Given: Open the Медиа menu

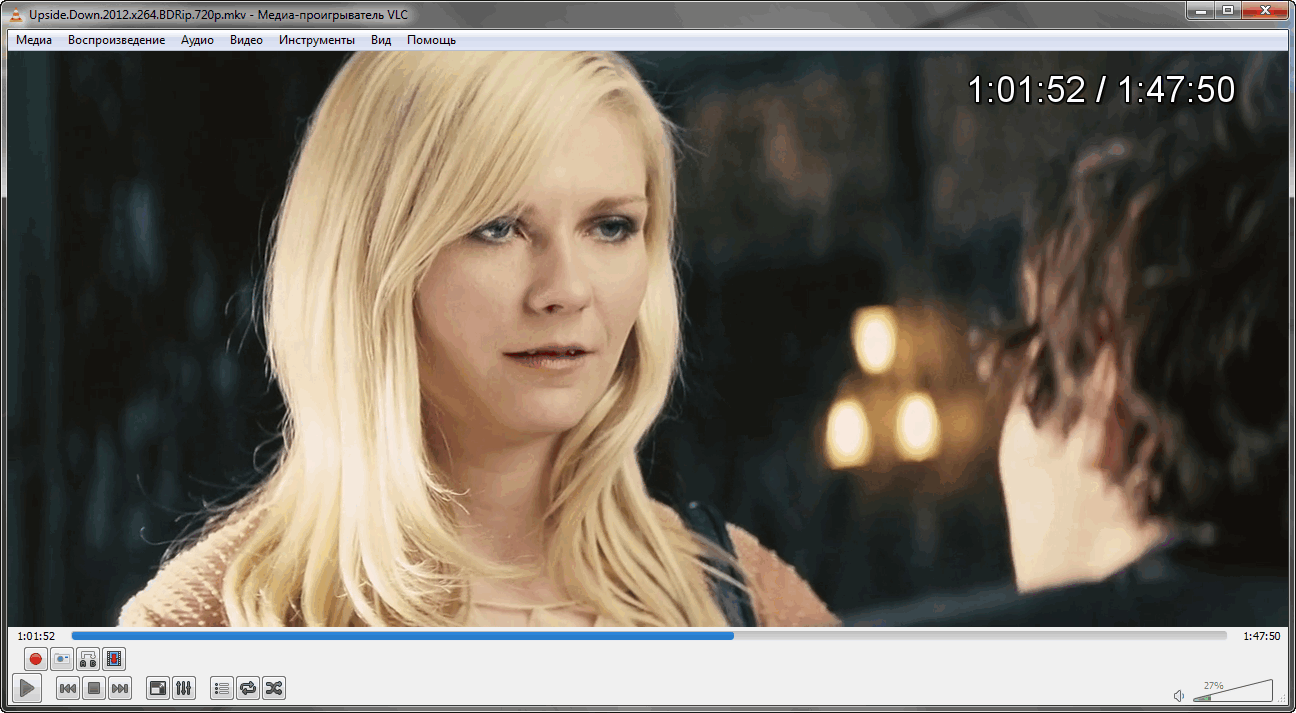Looking at the screenshot, I should (34, 40).
